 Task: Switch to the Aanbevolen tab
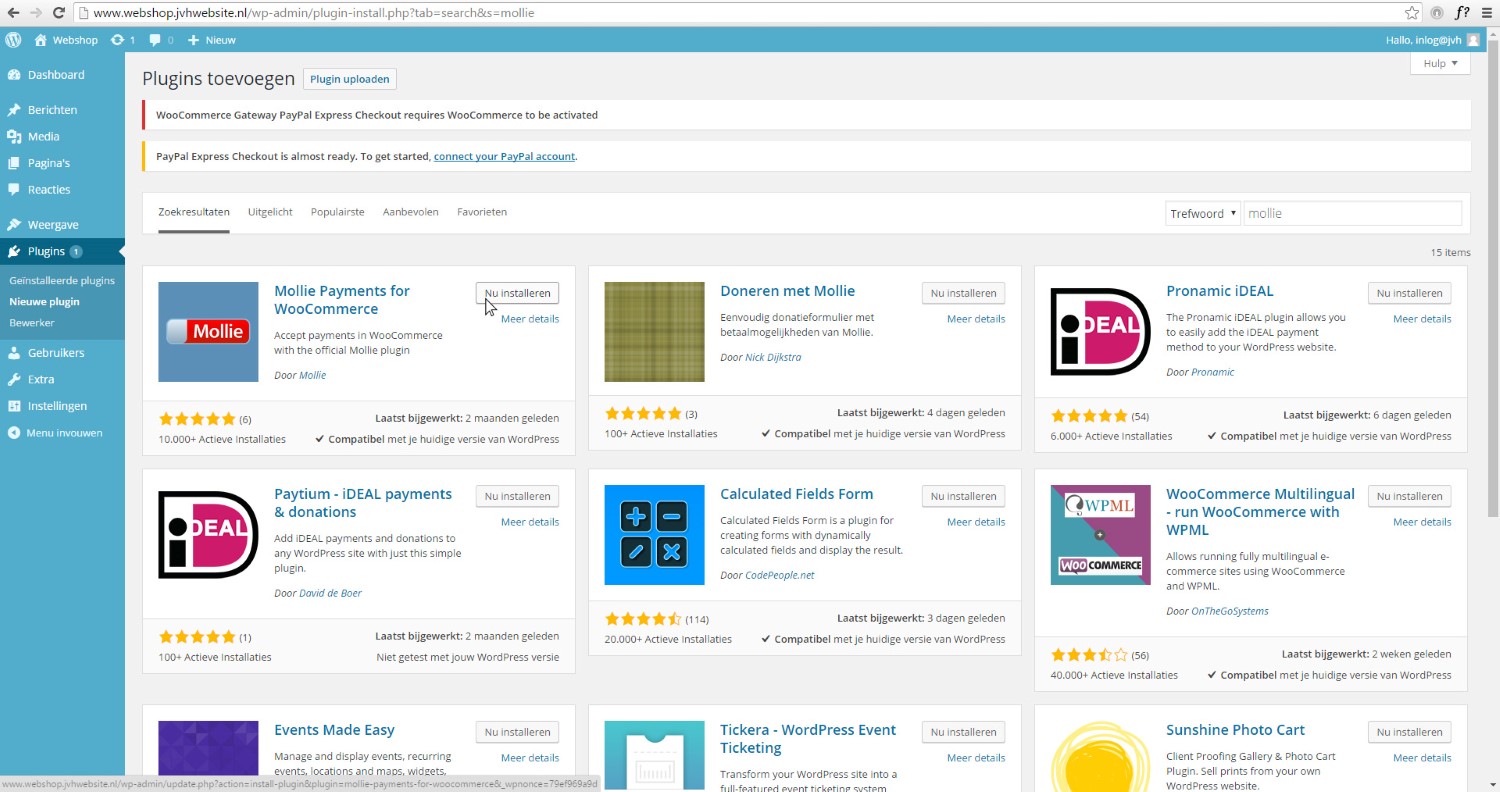coord(410,212)
